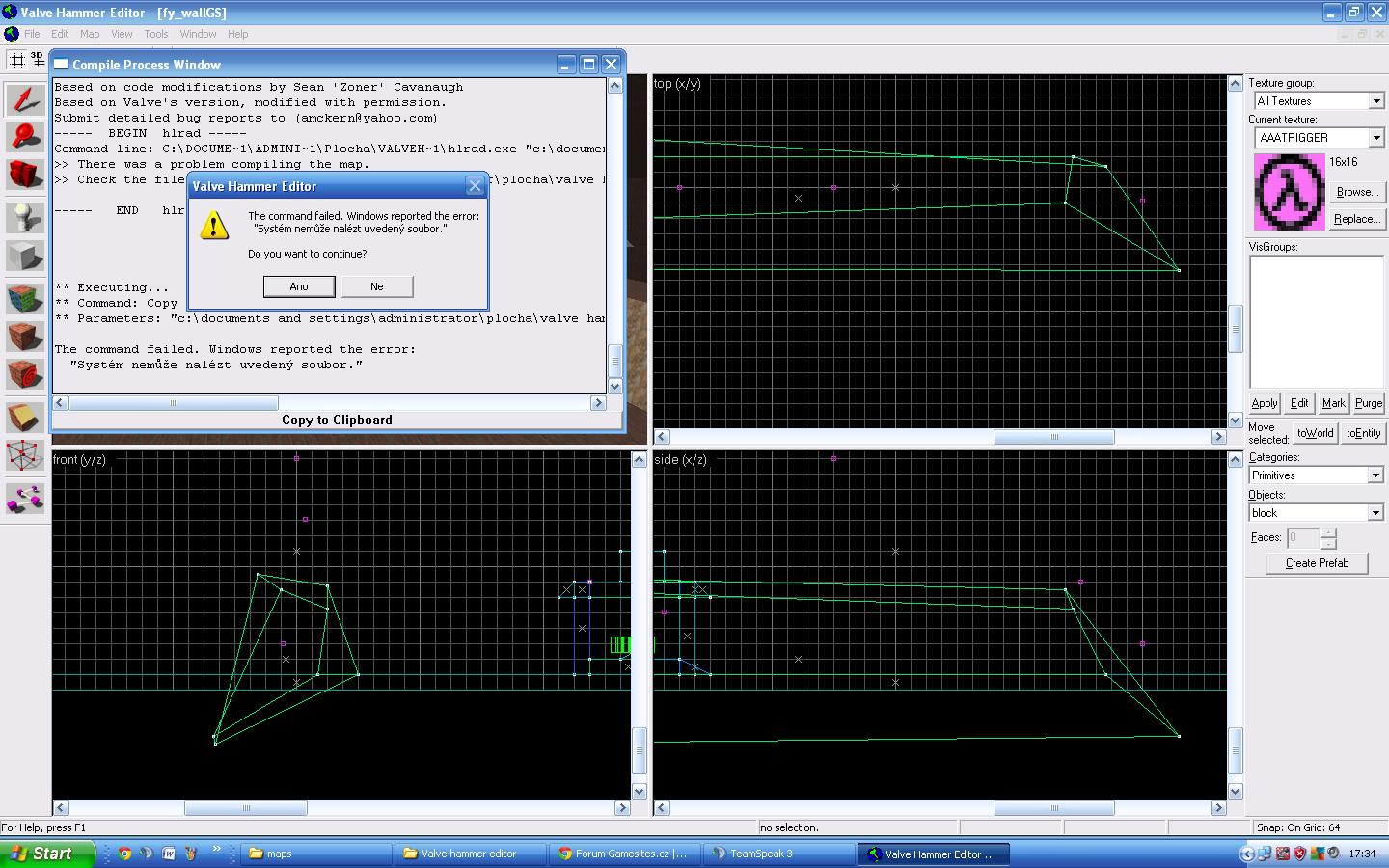Screen dimensions: 1389x868
Task: Select the Entity light bulb tool
Action: 25,218
